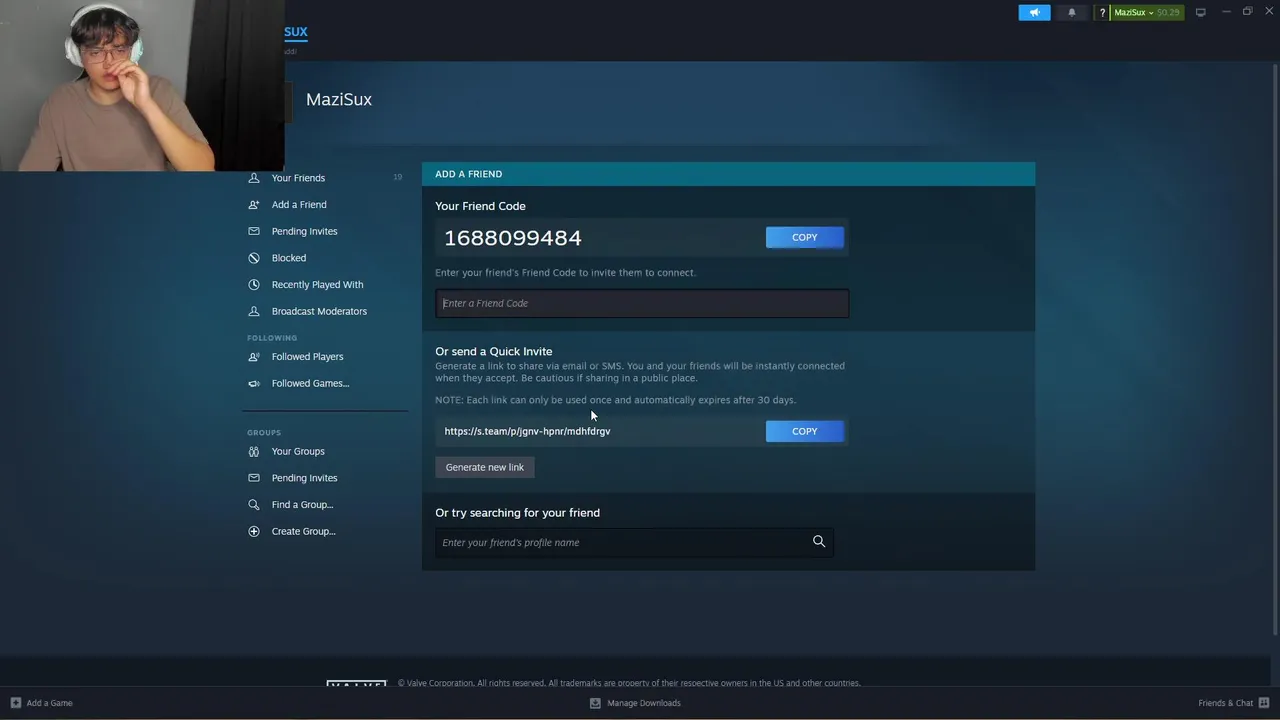Click the Followed Games megaphone icon
Viewport: 1280px width, 720px height.
(x=254, y=383)
